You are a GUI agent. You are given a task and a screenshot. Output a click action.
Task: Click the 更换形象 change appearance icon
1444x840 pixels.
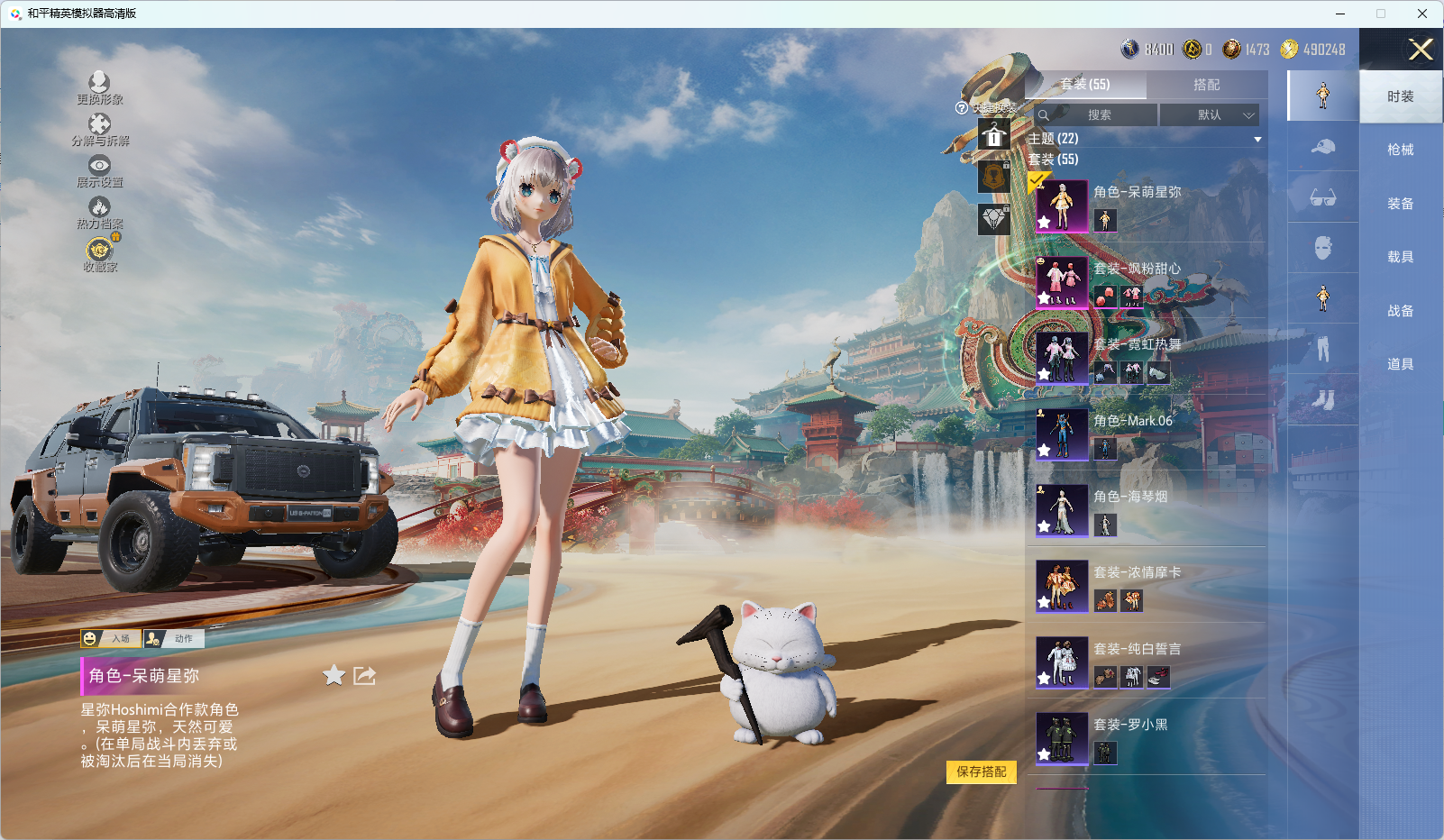pyautogui.click(x=99, y=83)
